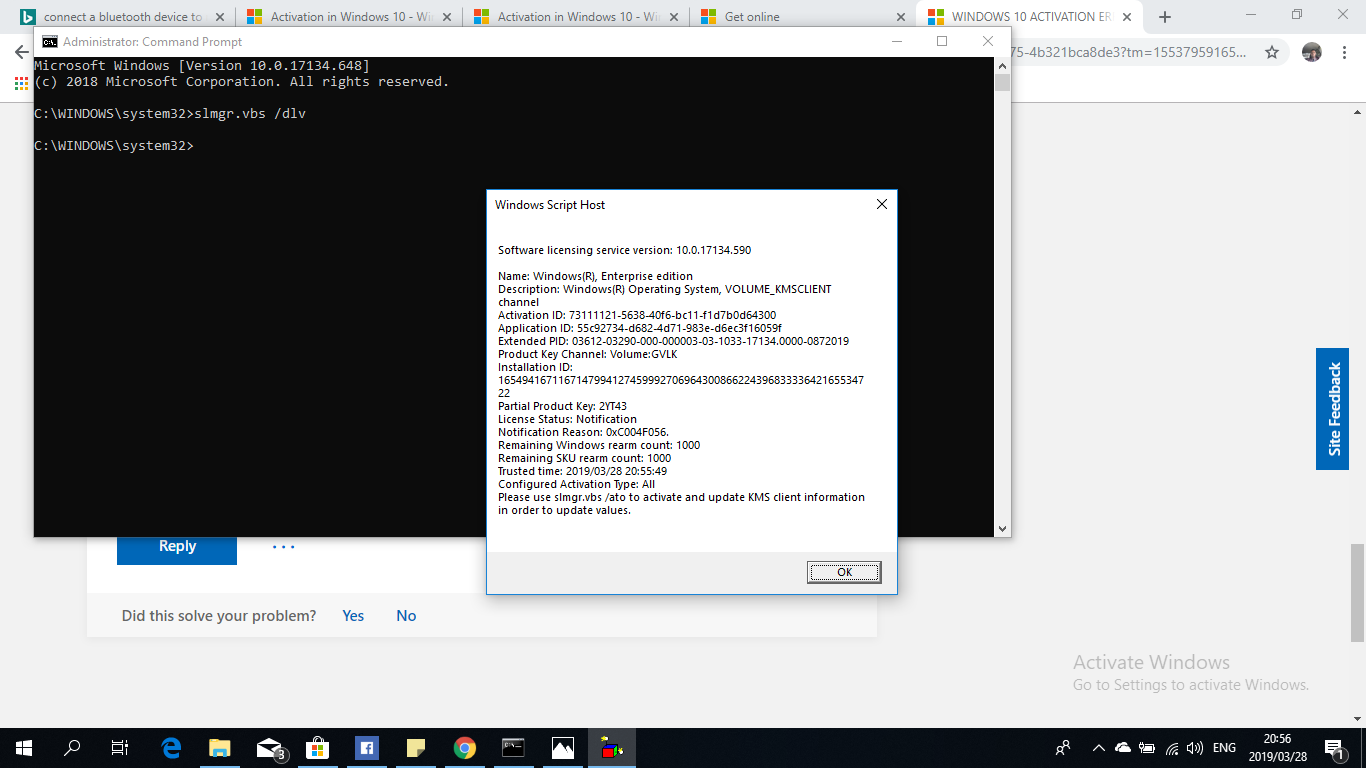Switch to Command Prompt in the taskbar
The height and width of the screenshot is (768, 1366).
point(513,748)
